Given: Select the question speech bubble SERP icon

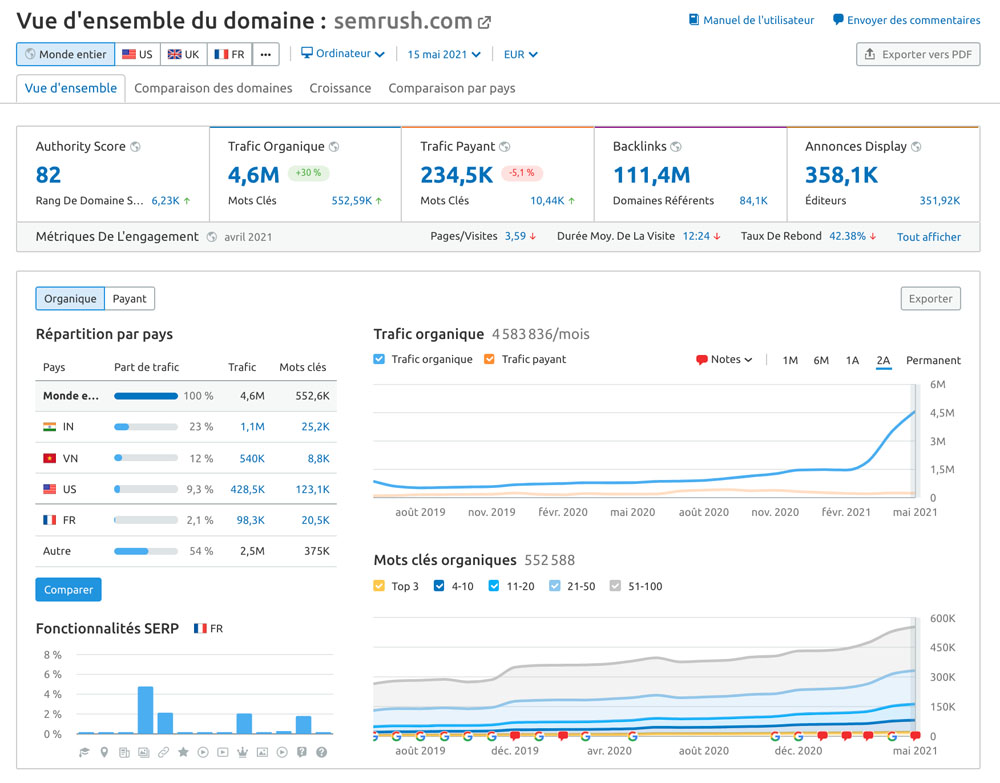Looking at the screenshot, I should [302, 752].
